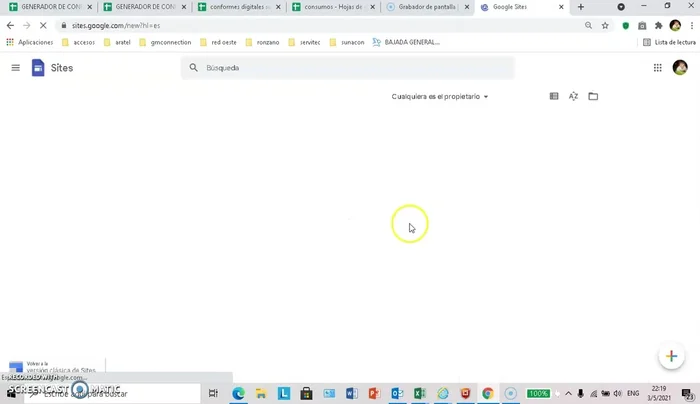Click the Google Sites logo
The image size is (700, 404).
click(38, 68)
